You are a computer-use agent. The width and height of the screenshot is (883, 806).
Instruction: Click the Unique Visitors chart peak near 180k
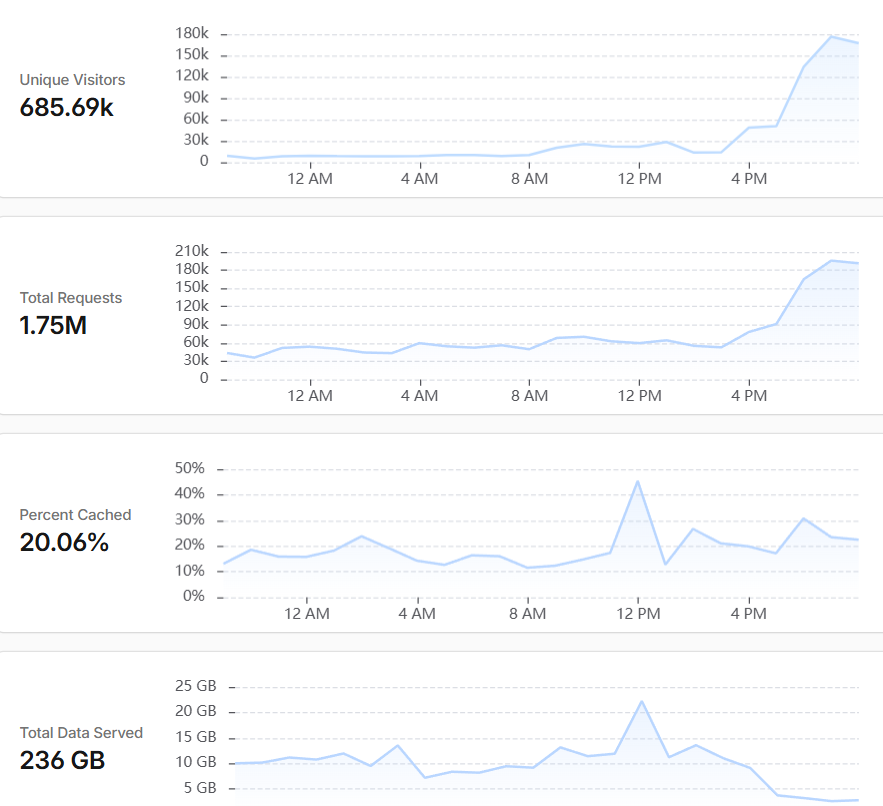click(x=831, y=37)
